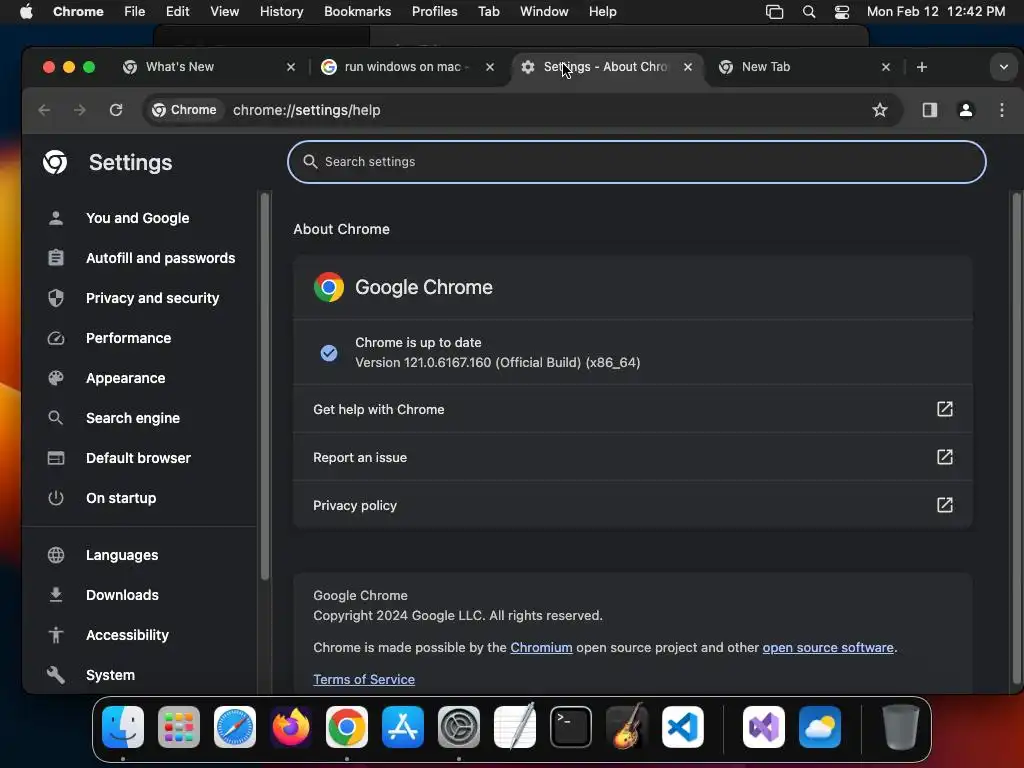Open the Window menu

(x=544, y=12)
